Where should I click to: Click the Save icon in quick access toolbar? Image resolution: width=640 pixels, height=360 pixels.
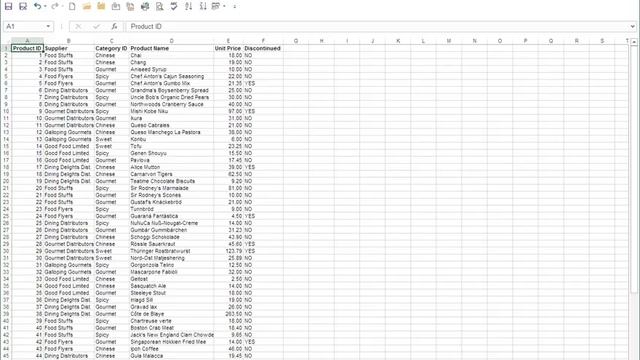pos(8,7)
